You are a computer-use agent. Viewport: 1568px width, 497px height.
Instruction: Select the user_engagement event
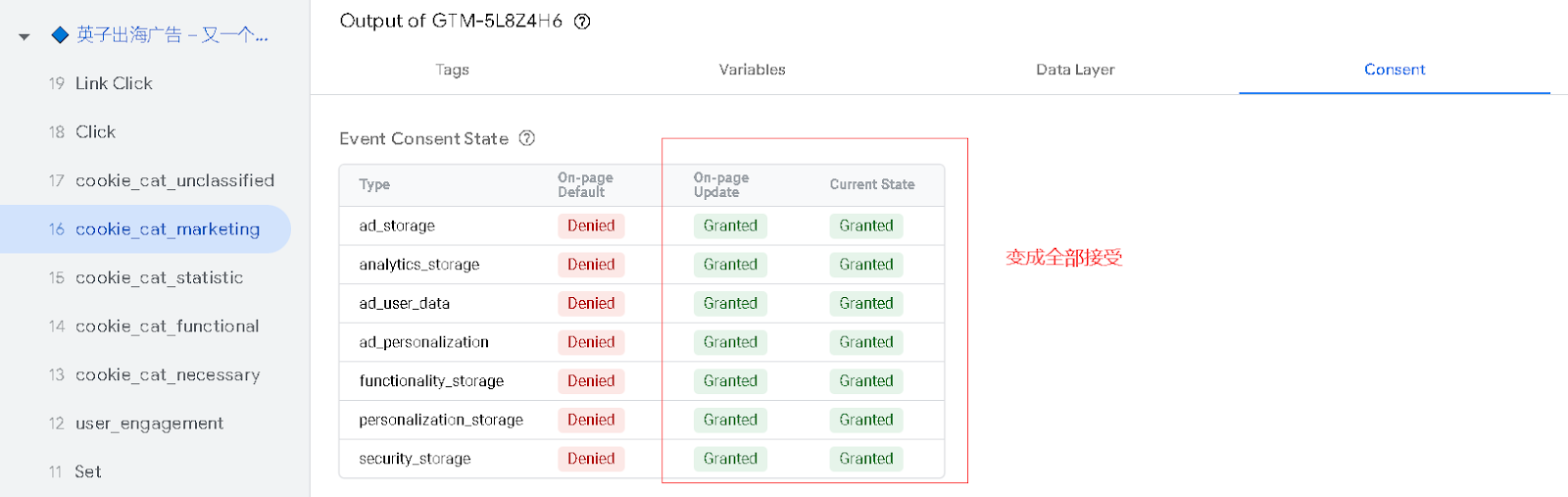pyautogui.click(x=149, y=423)
